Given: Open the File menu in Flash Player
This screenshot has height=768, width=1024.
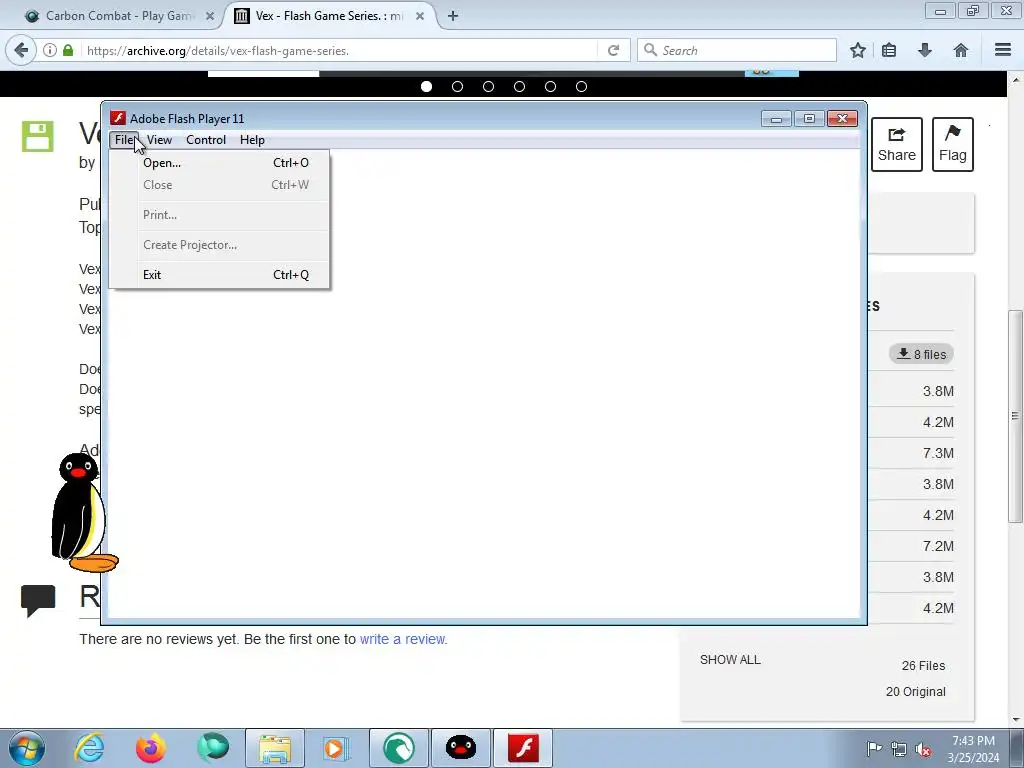Looking at the screenshot, I should pos(123,140).
